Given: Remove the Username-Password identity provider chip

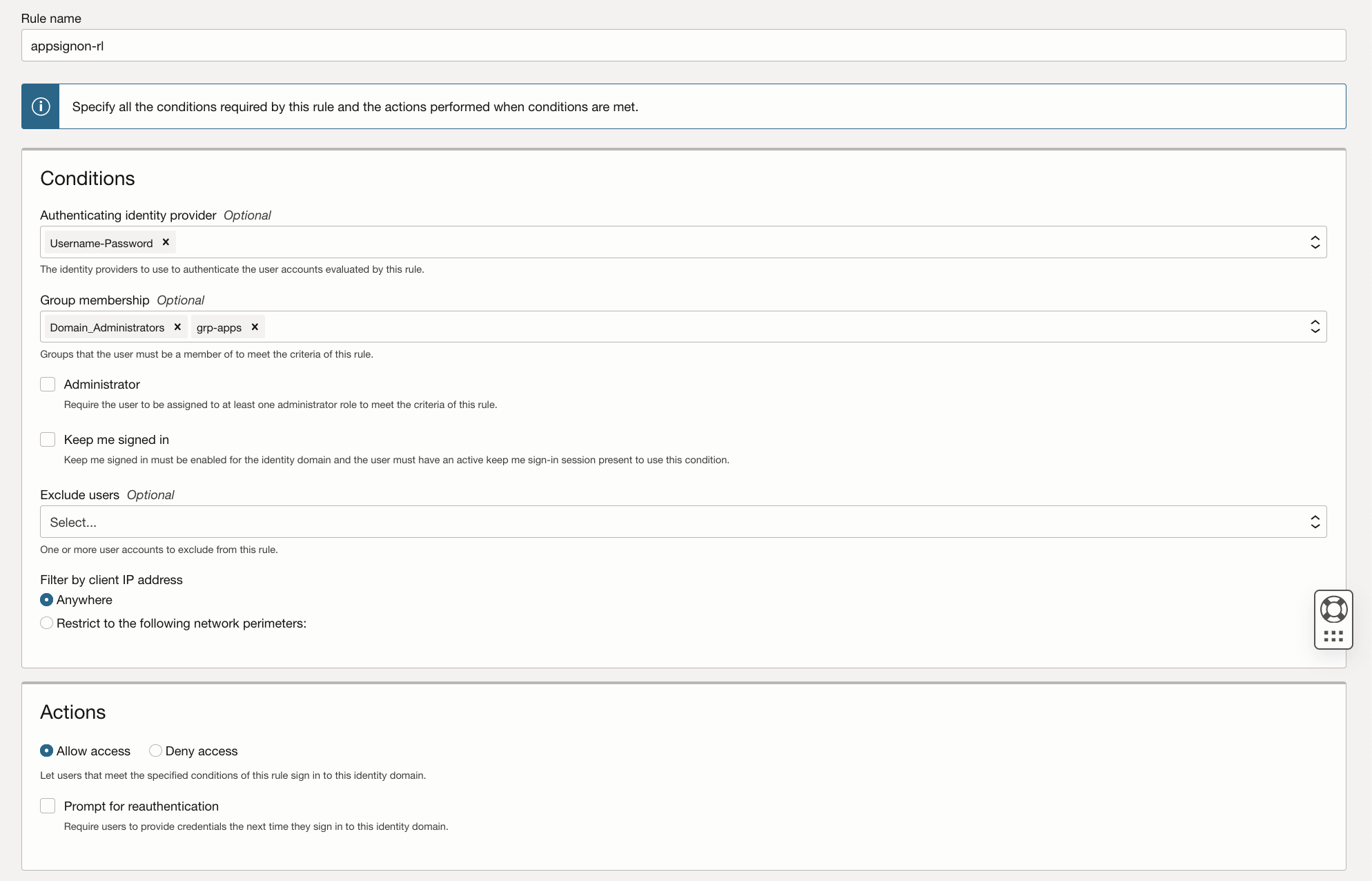Looking at the screenshot, I should coord(166,242).
